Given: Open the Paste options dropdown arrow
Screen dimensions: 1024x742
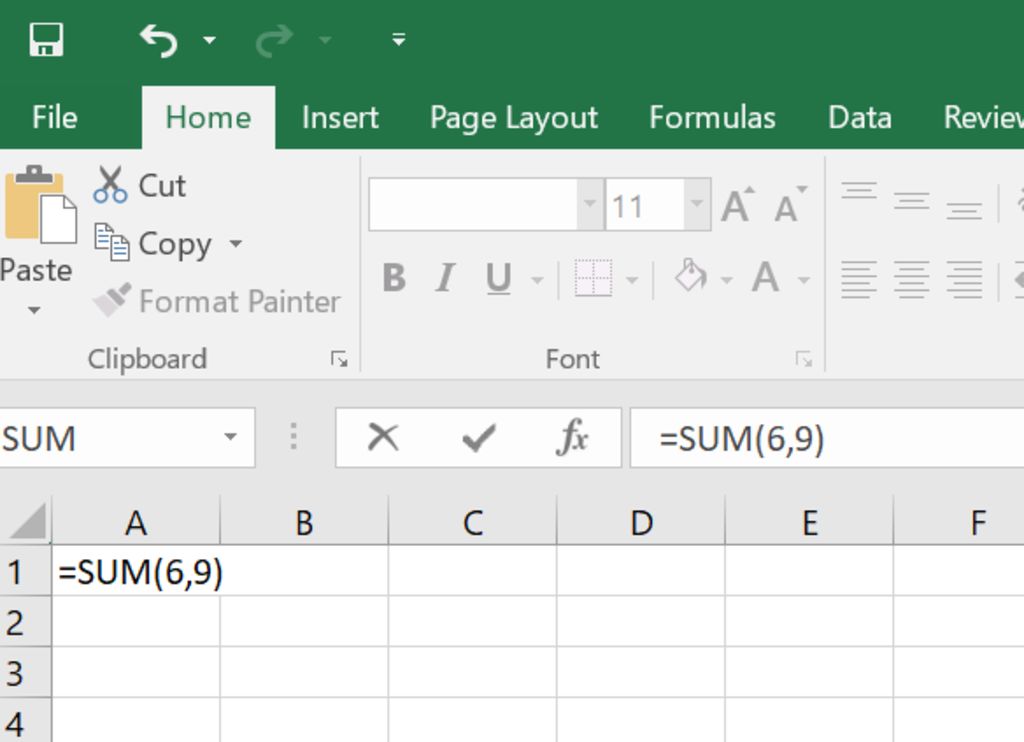Looking at the screenshot, I should 34,311.
